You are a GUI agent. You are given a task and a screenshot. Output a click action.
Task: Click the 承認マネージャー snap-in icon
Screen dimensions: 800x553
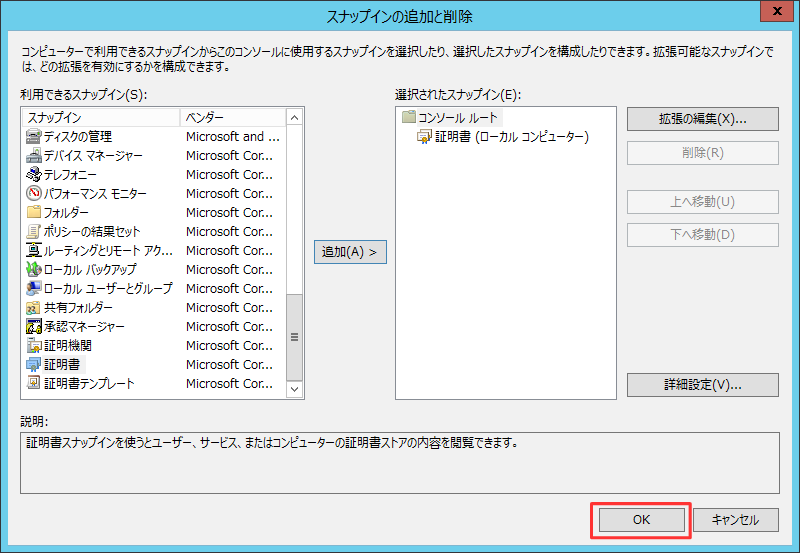point(34,326)
